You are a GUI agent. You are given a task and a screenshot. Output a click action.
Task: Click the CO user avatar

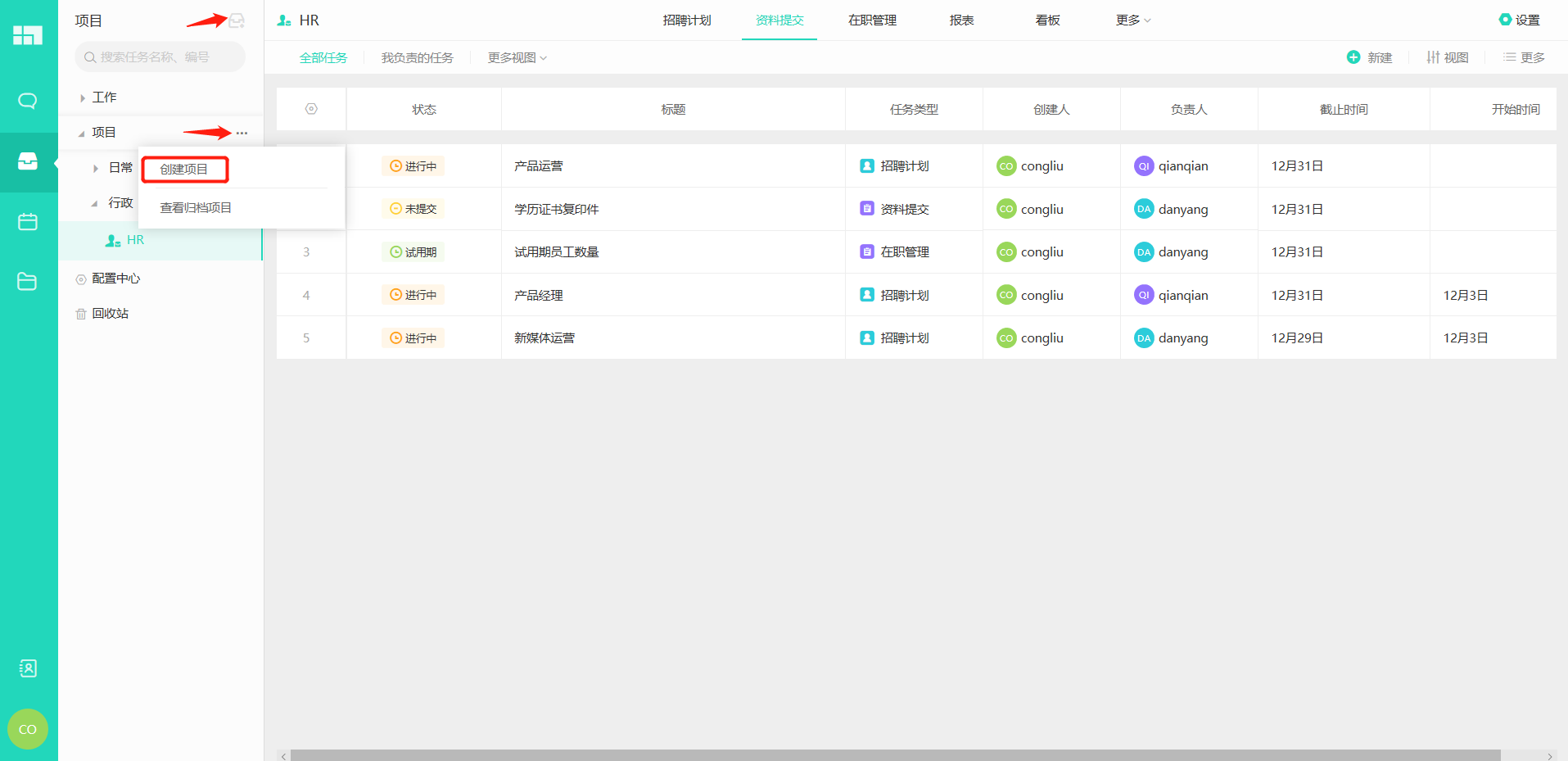(28, 729)
